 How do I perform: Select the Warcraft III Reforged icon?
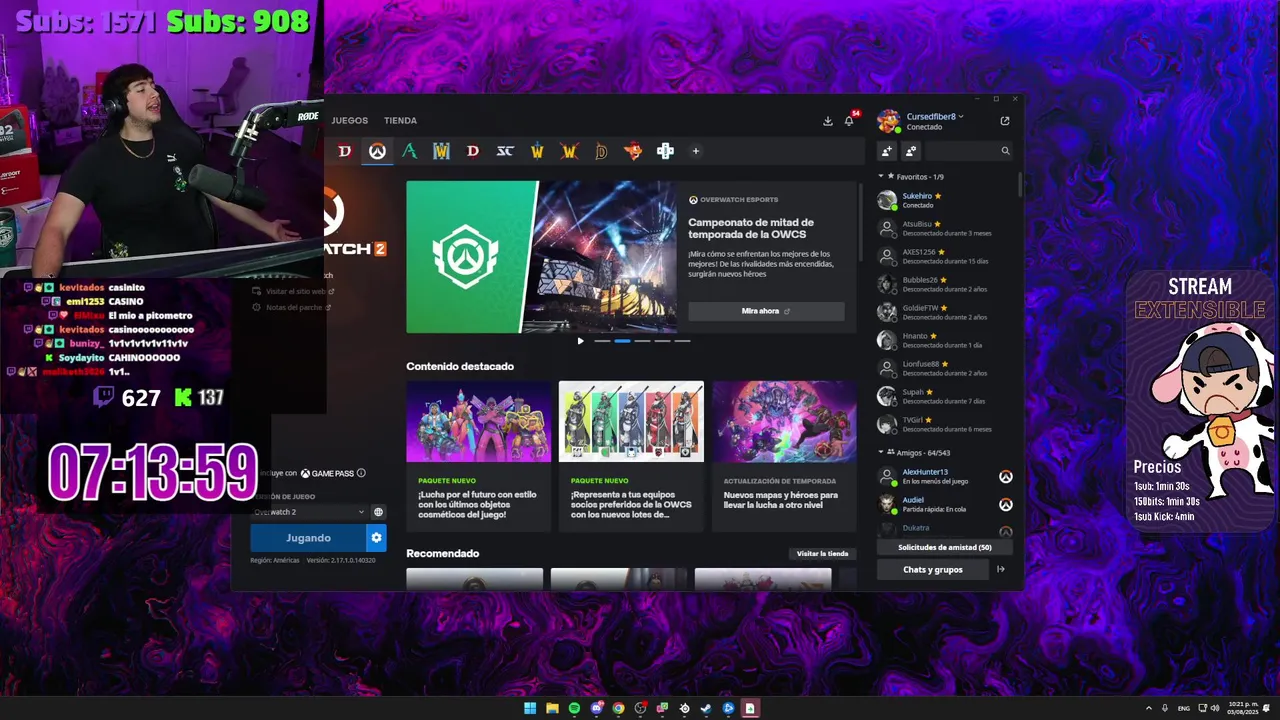click(441, 151)
